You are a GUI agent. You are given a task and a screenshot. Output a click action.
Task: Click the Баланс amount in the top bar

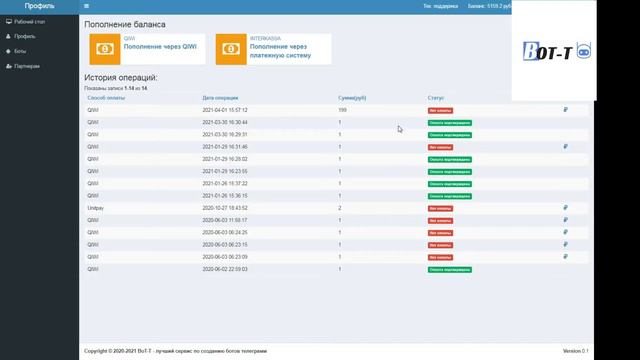(x=489, y=6)
